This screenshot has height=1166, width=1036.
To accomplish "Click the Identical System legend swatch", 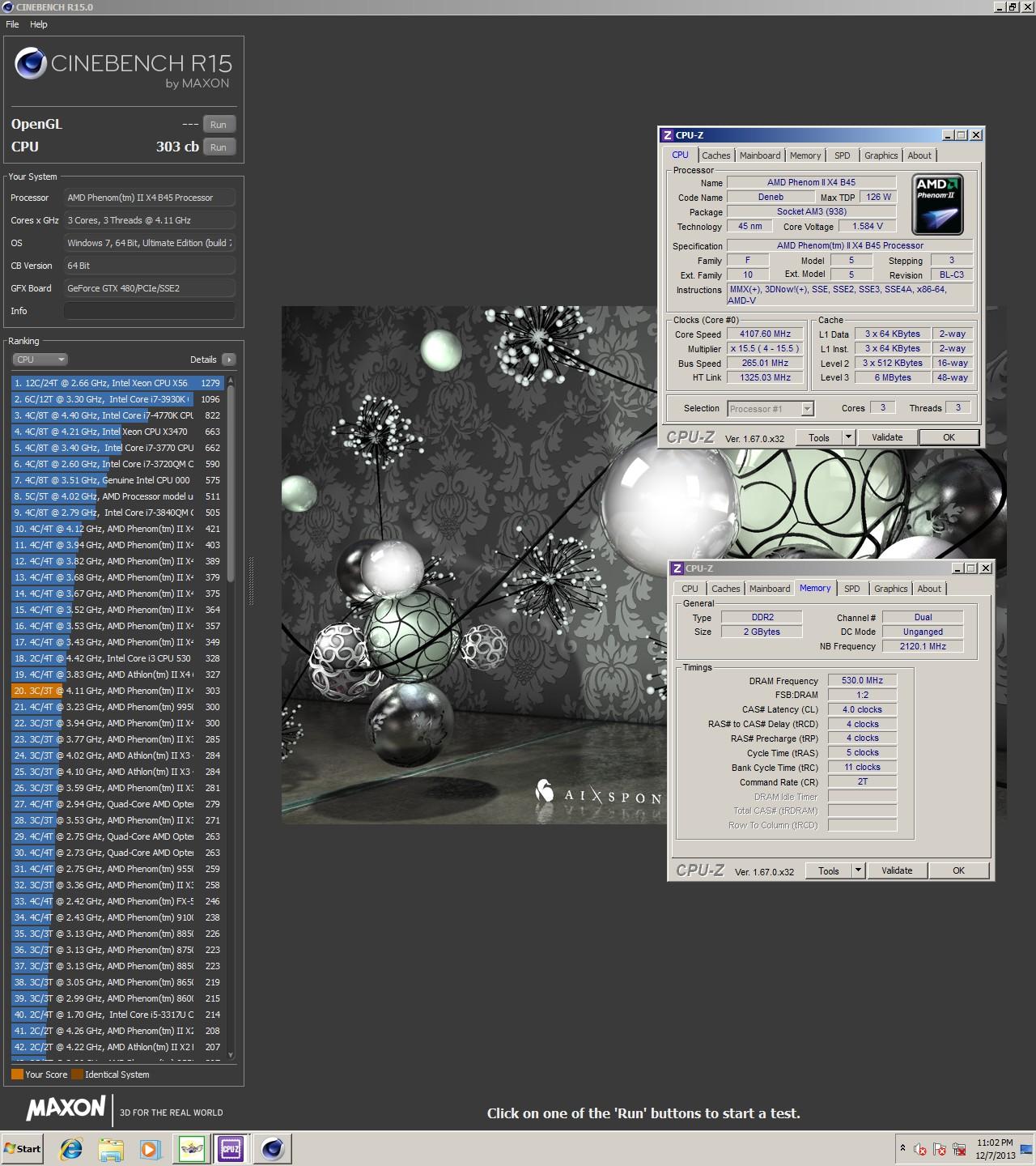I will coord(77,1075).
